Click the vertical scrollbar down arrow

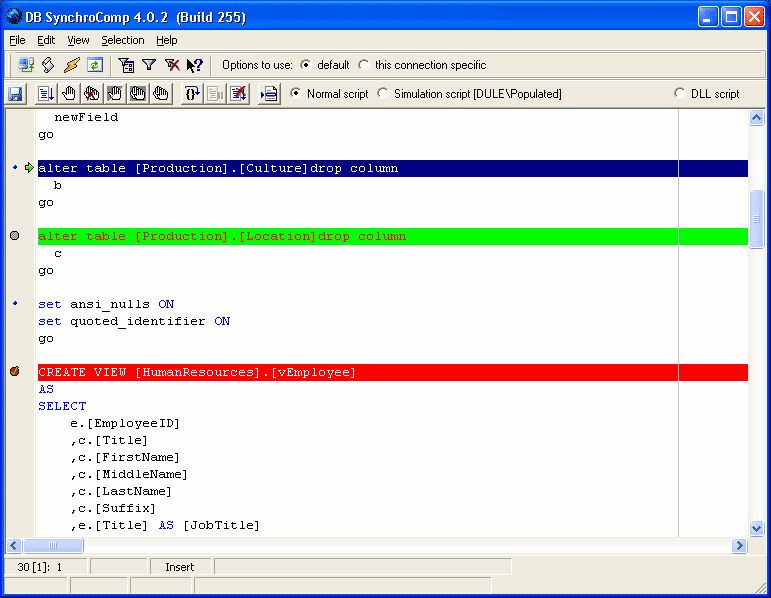pos(756,528)
